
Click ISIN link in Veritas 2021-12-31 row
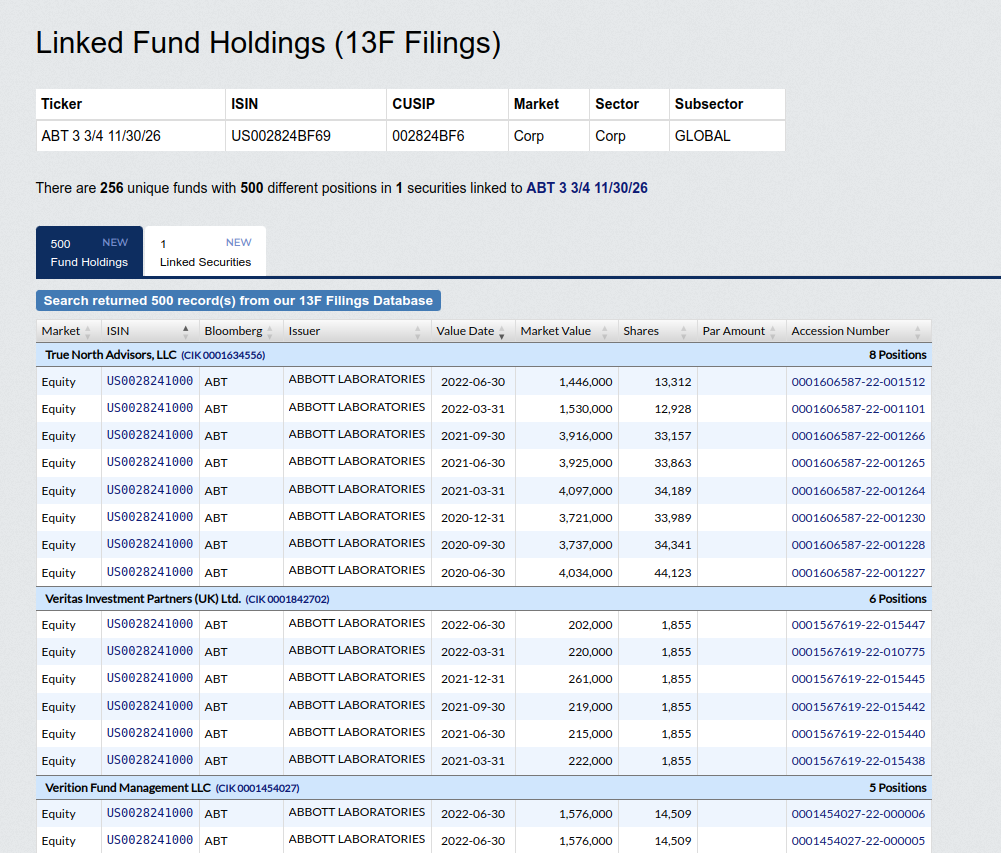pos(149,678)
